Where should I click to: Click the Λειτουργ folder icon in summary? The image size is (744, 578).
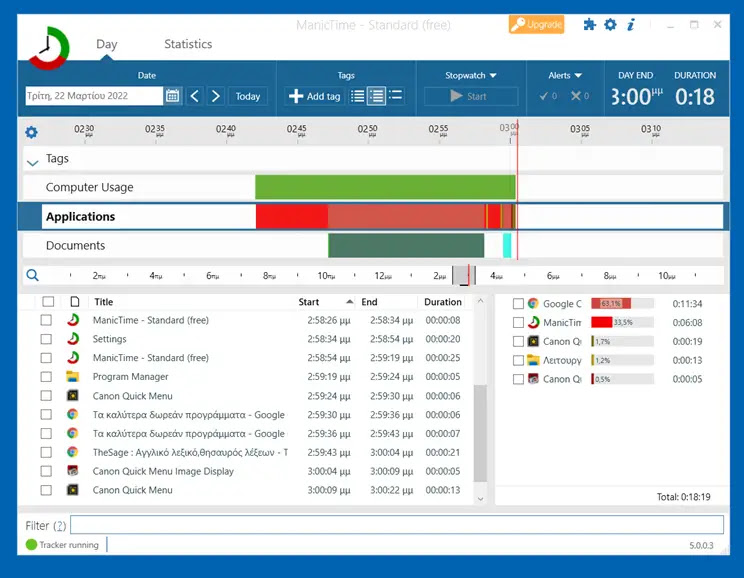coord(533,360)
